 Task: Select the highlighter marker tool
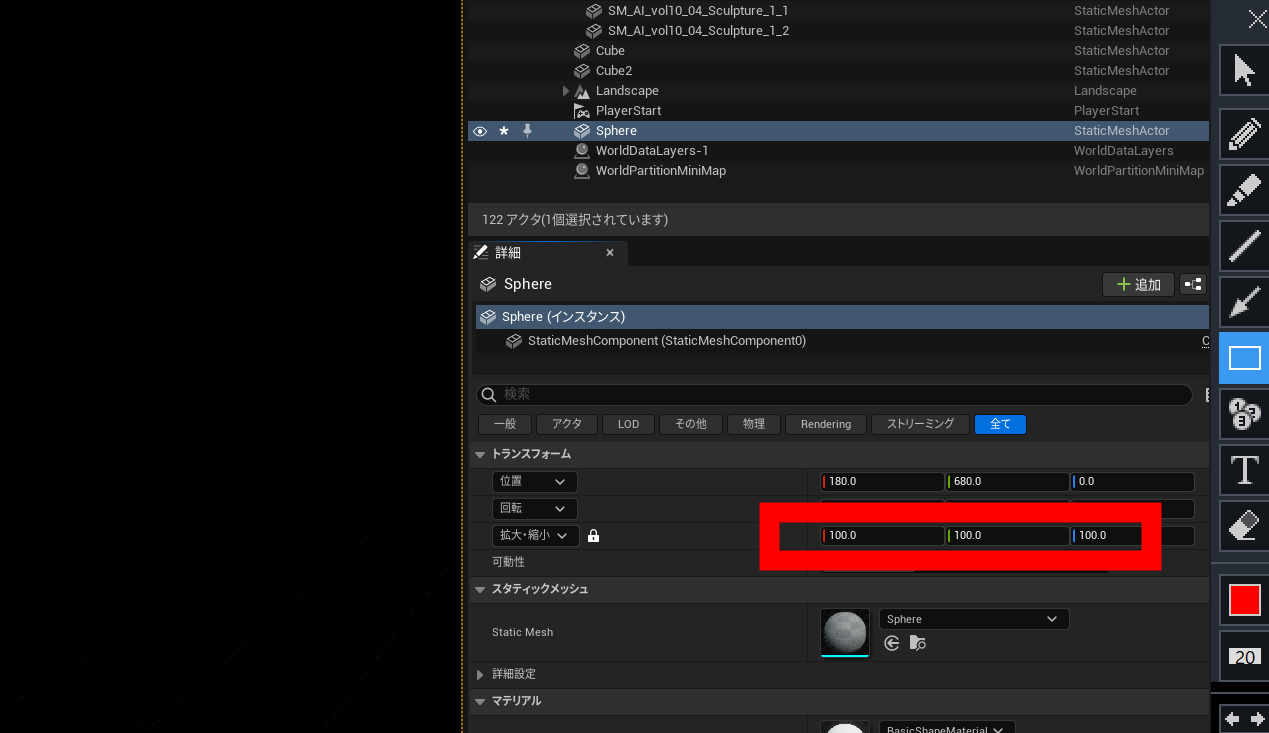coord(1243,190)
